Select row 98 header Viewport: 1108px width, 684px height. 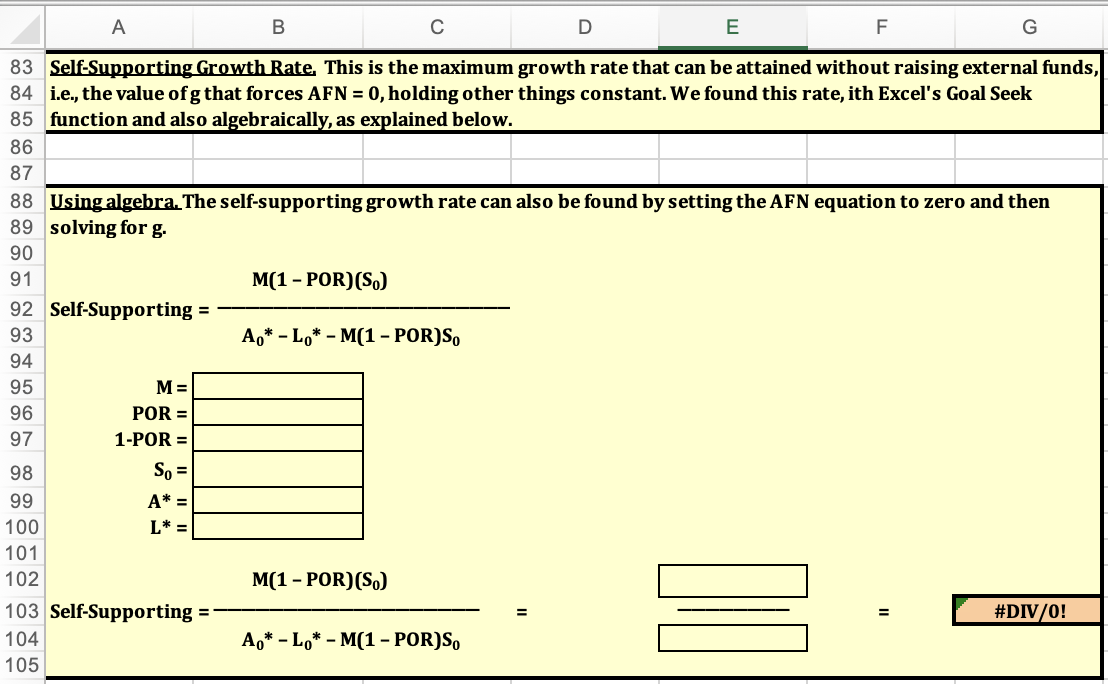22,472
